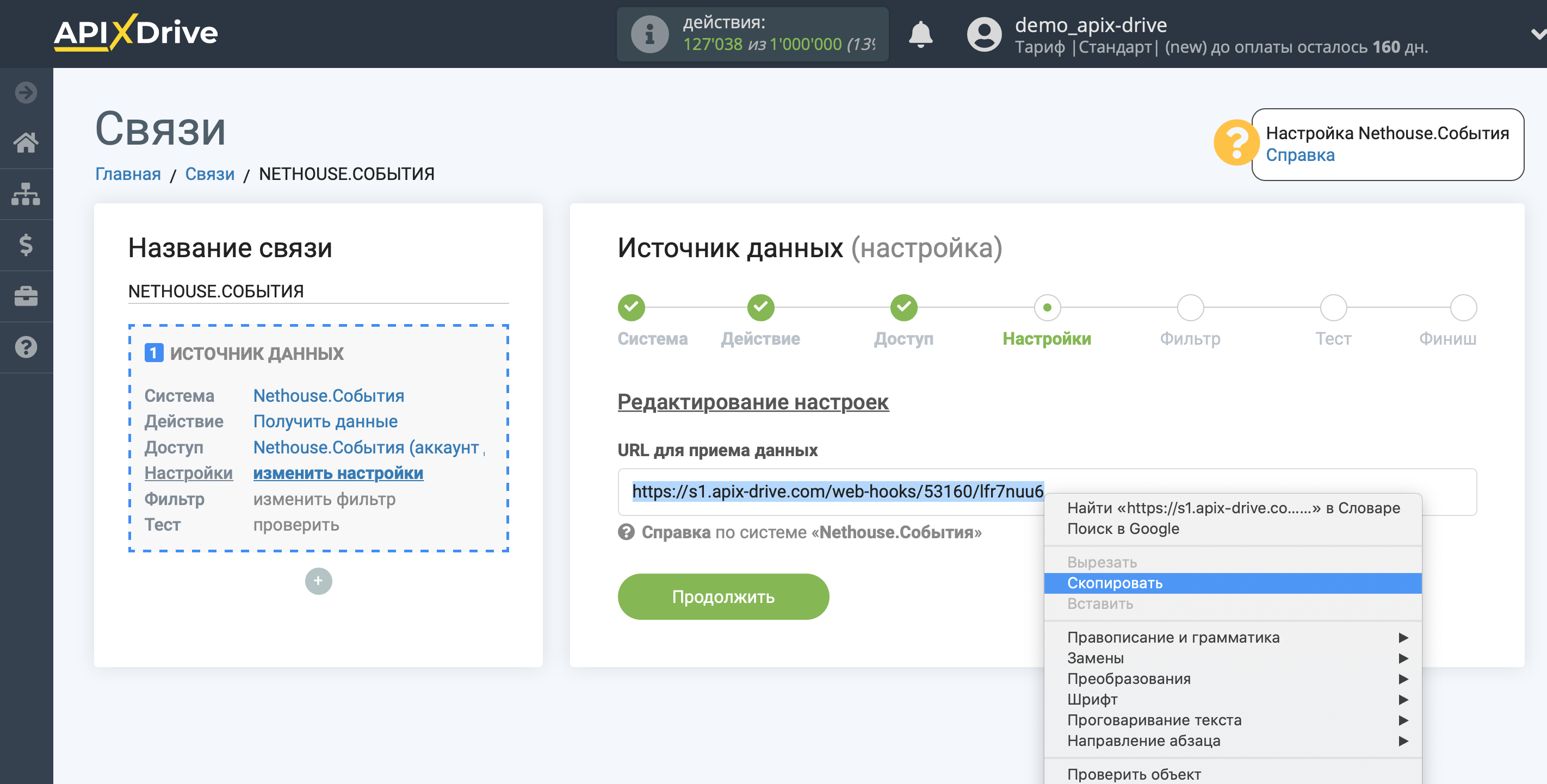Expand the sidebar with the arrow icon
1547x784 pixels.
coord(26,92)
